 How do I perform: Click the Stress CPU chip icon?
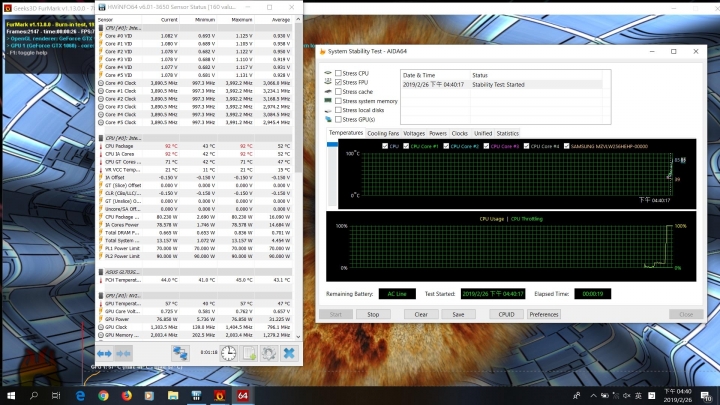(328, 73)
